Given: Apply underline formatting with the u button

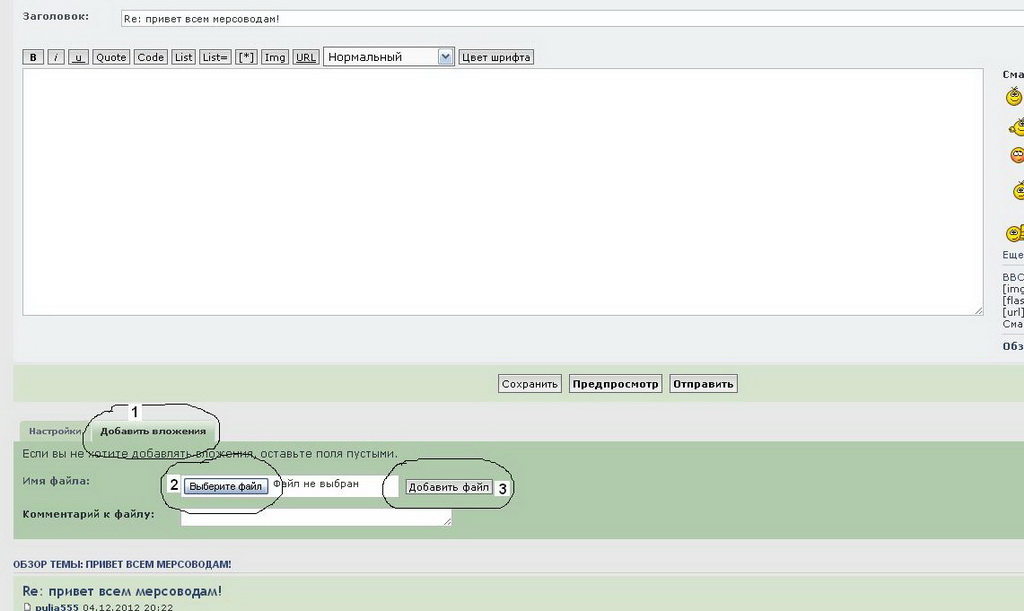Looking at the screenshot, I should click(x=79, y=57).
